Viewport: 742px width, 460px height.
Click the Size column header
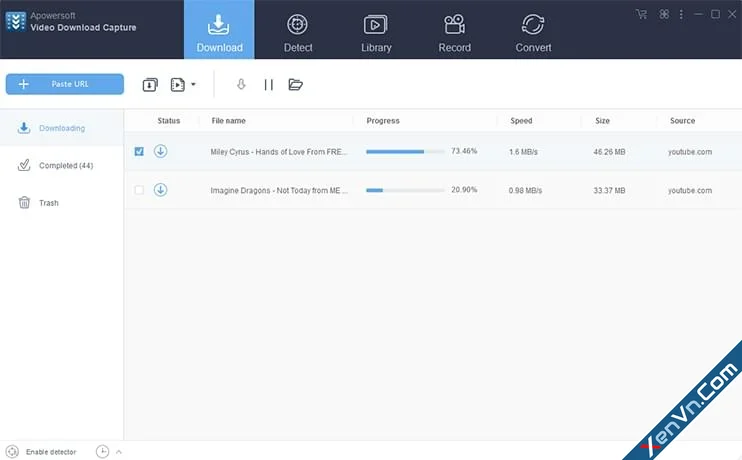[x=602, y=121]
